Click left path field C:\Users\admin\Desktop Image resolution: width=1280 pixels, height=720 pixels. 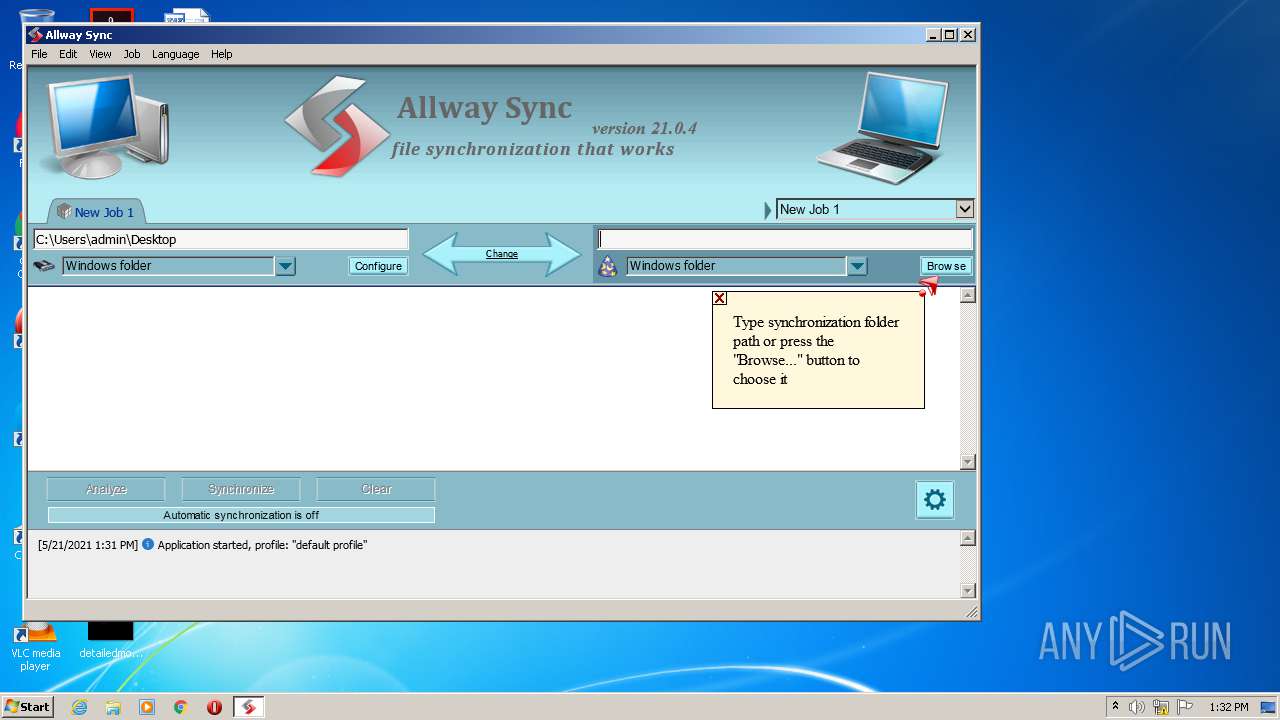[221, 239]
